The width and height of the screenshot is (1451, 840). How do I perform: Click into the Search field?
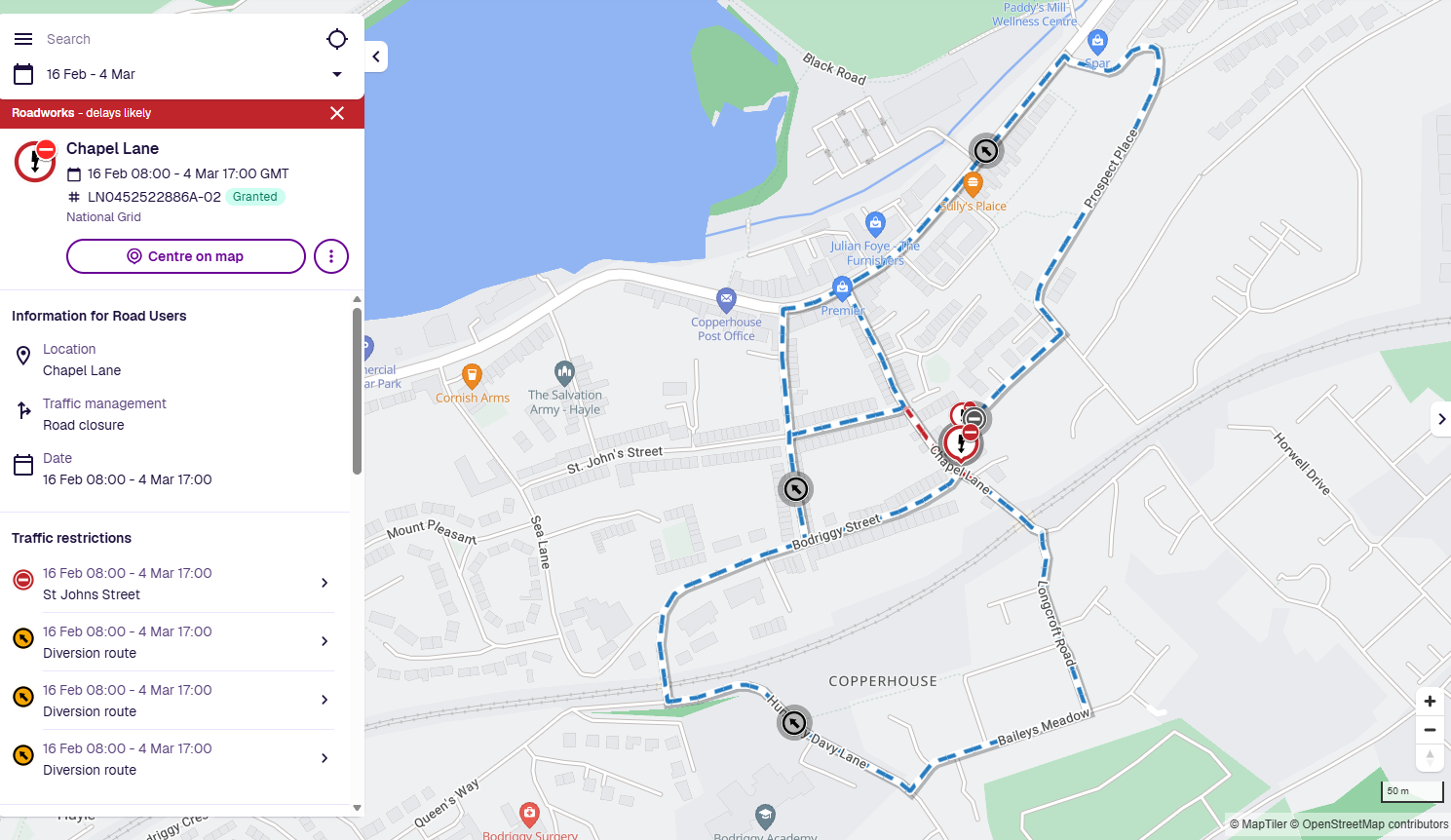[x=180, y=39]
